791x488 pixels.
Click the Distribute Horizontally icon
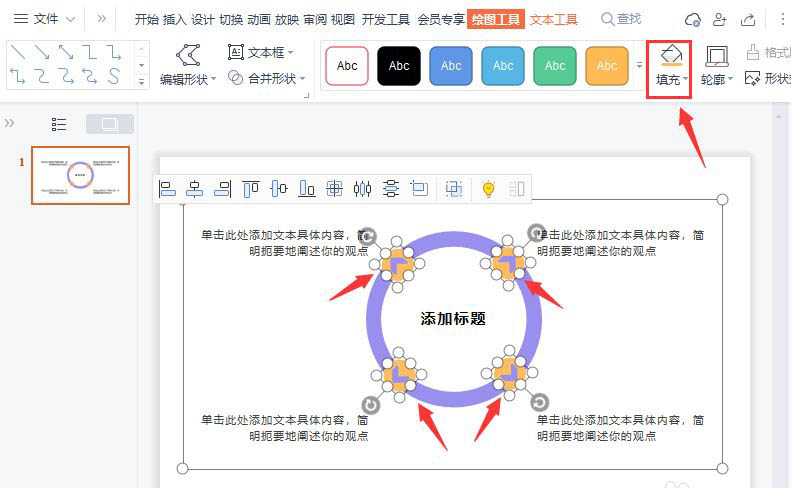(x=362, y=188)
